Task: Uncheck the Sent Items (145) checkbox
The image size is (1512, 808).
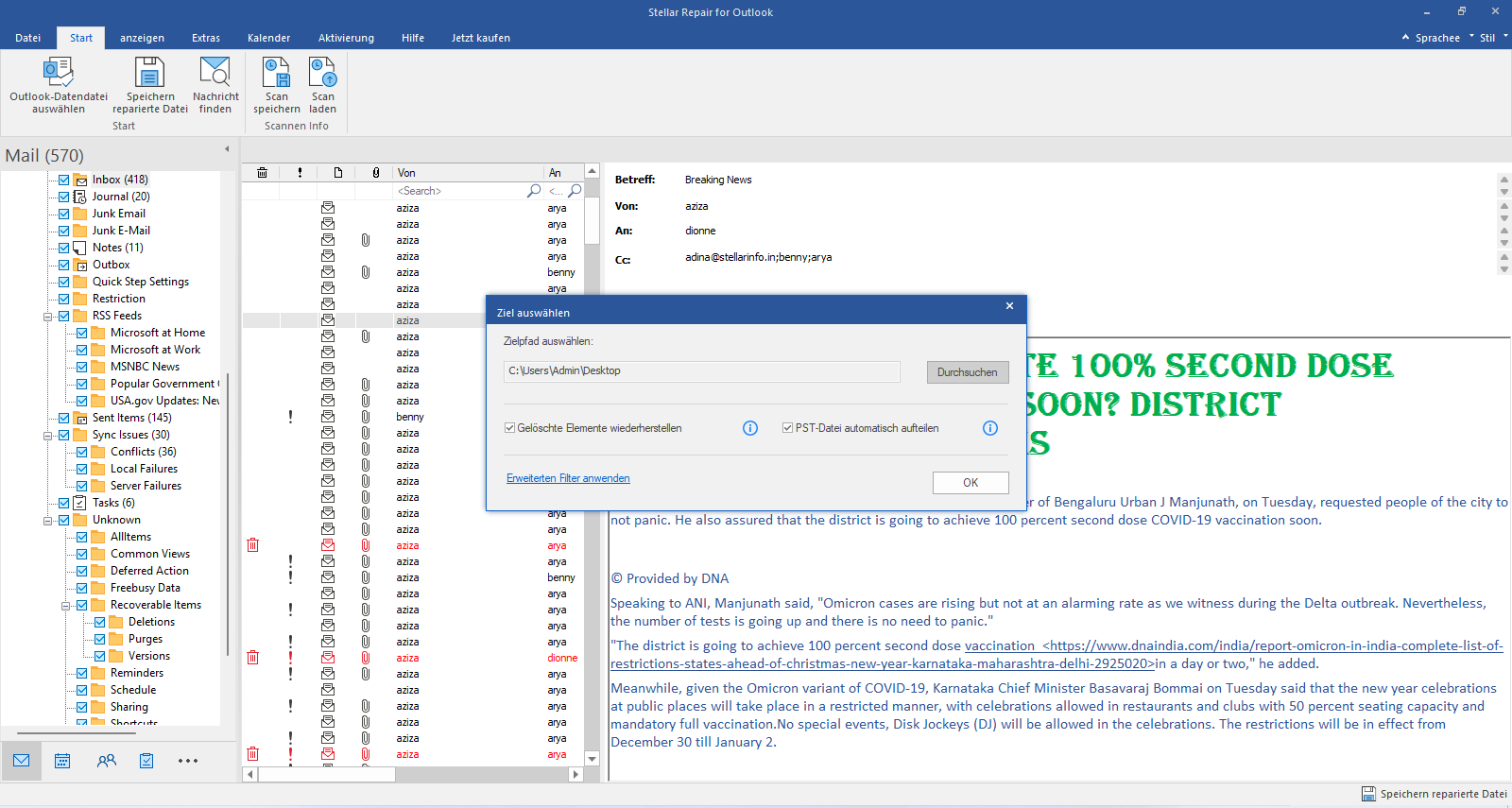Action: point(63,418)
